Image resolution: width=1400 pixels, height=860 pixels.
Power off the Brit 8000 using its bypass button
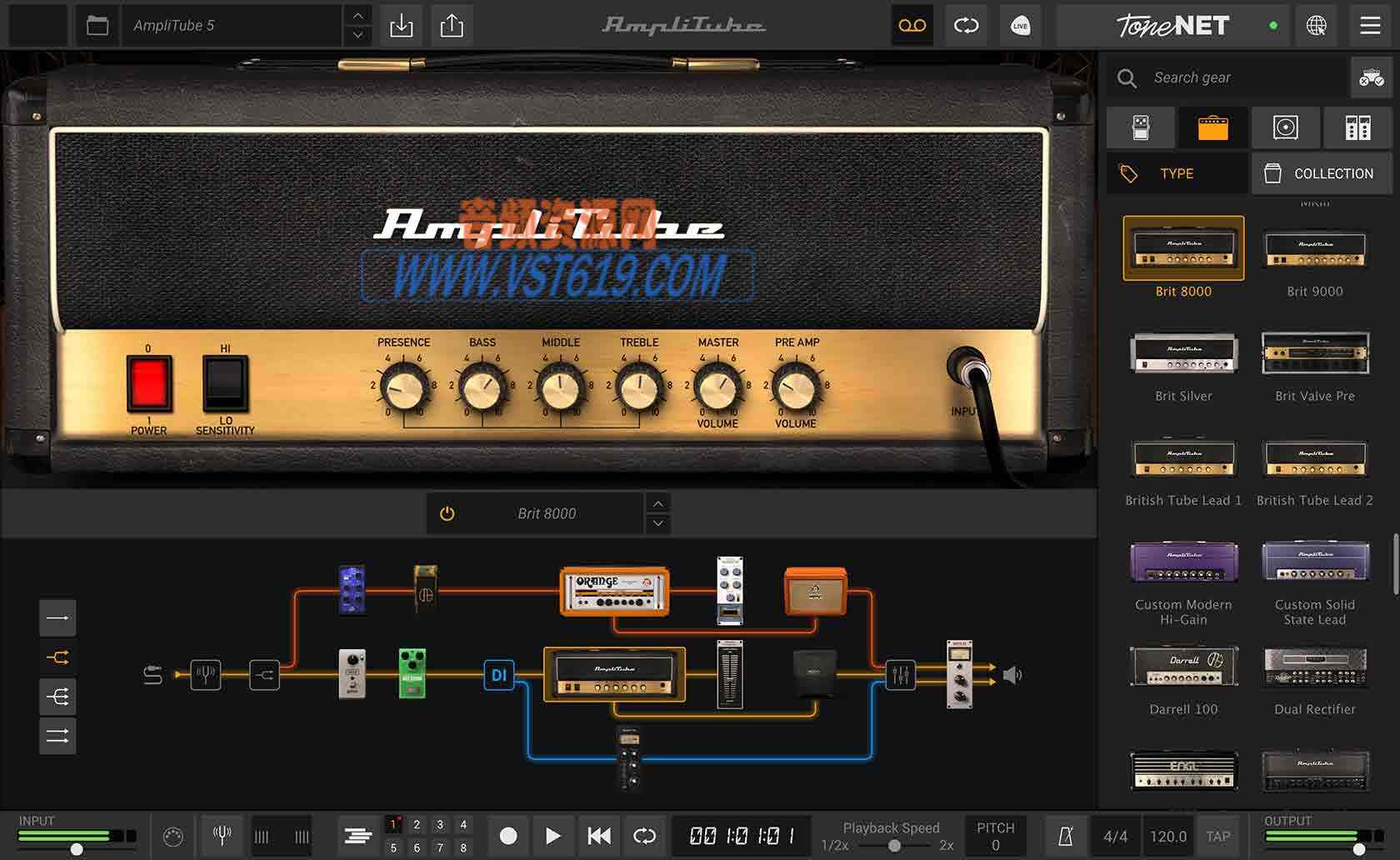[447, 513]
